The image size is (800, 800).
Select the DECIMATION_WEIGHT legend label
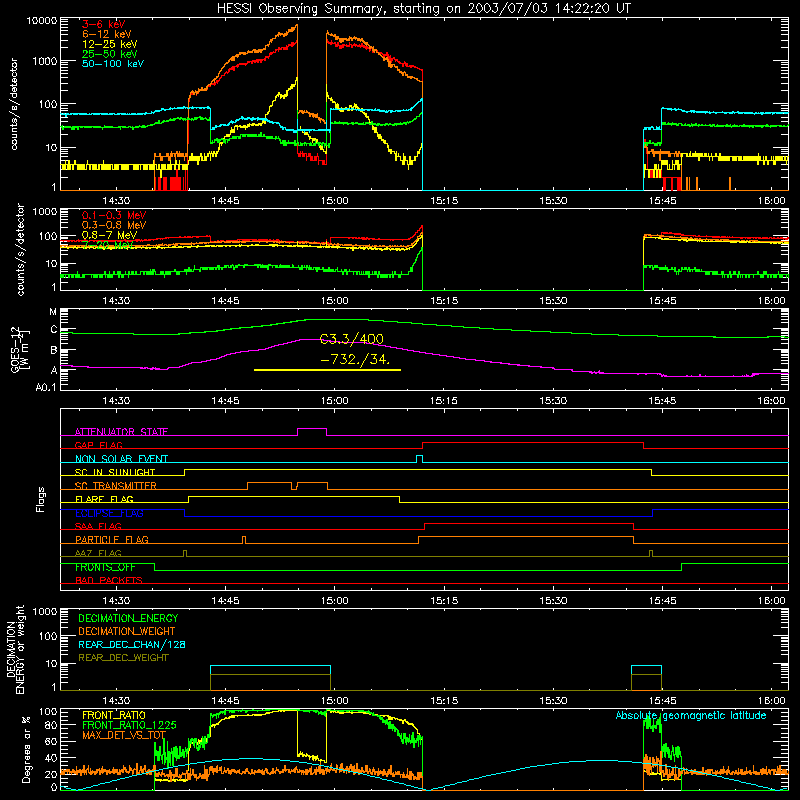coord(127,631)
